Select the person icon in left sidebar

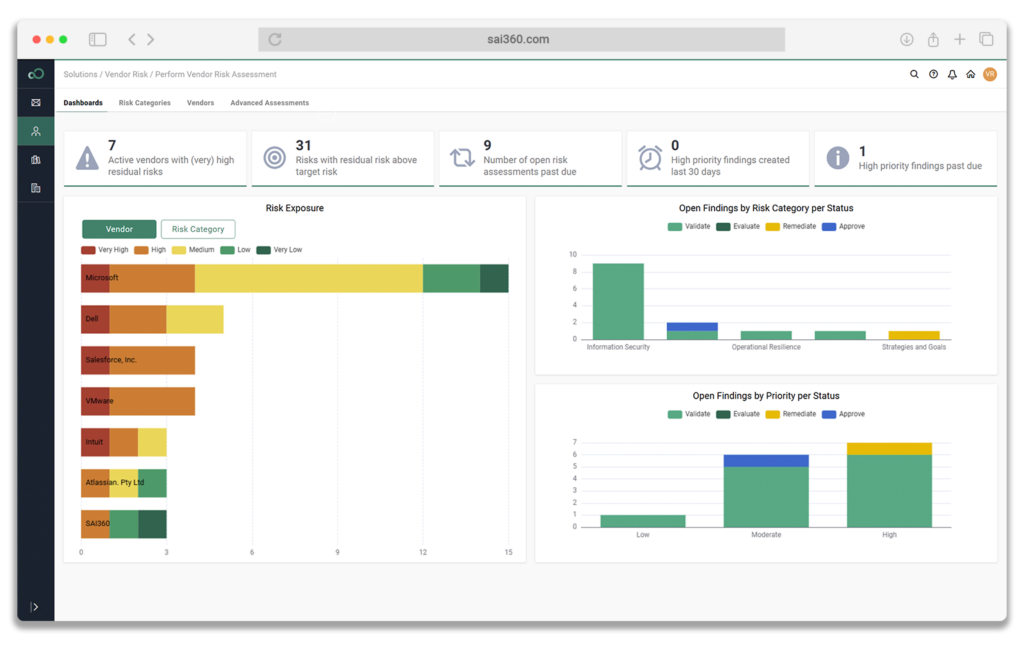pyautogui.click(x=36, y=131)
